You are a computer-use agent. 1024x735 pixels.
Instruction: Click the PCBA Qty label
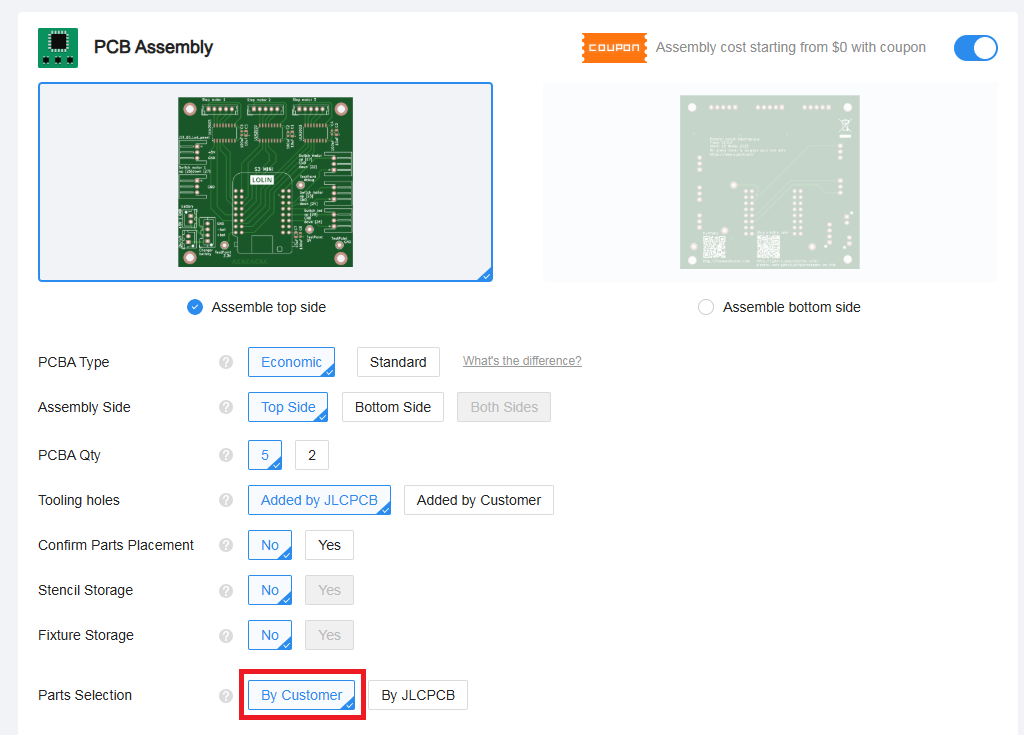coord(69,455)
